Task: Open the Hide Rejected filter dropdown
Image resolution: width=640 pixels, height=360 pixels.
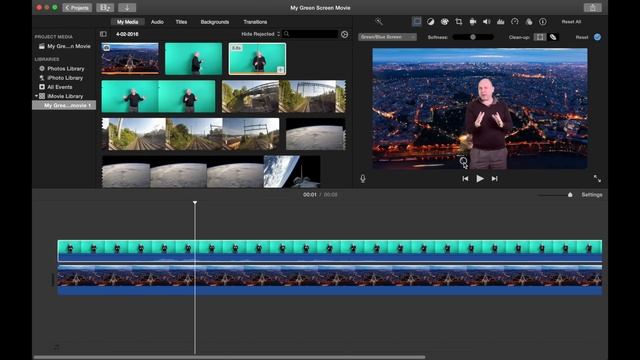Action: pyautogui.click(x=260, y=34)
